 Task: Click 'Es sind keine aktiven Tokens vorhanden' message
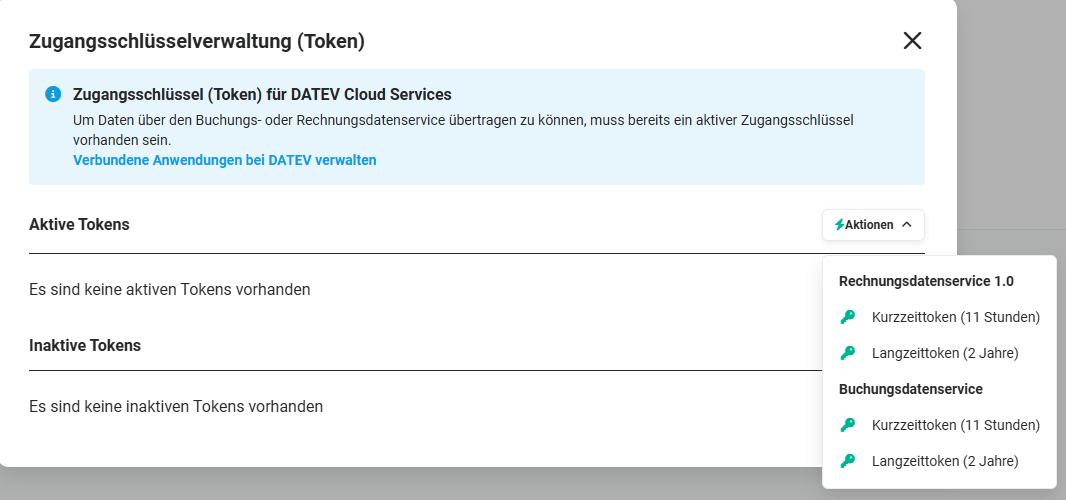(169, 289)
